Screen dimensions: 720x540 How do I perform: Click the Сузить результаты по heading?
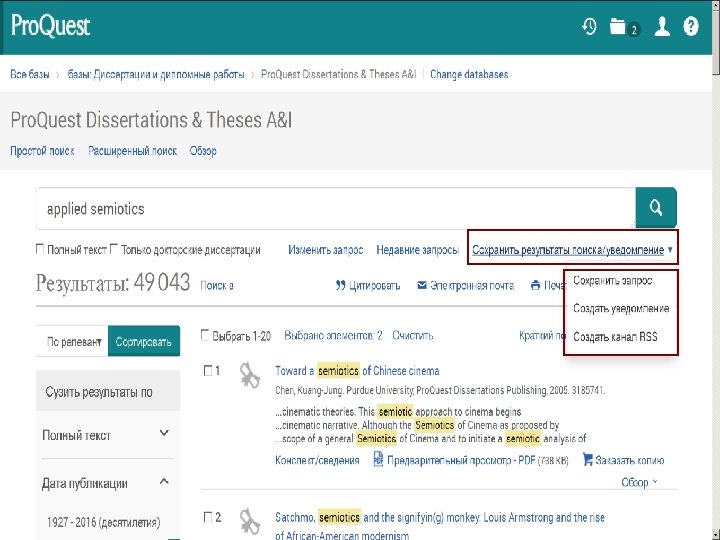(99, 392)
